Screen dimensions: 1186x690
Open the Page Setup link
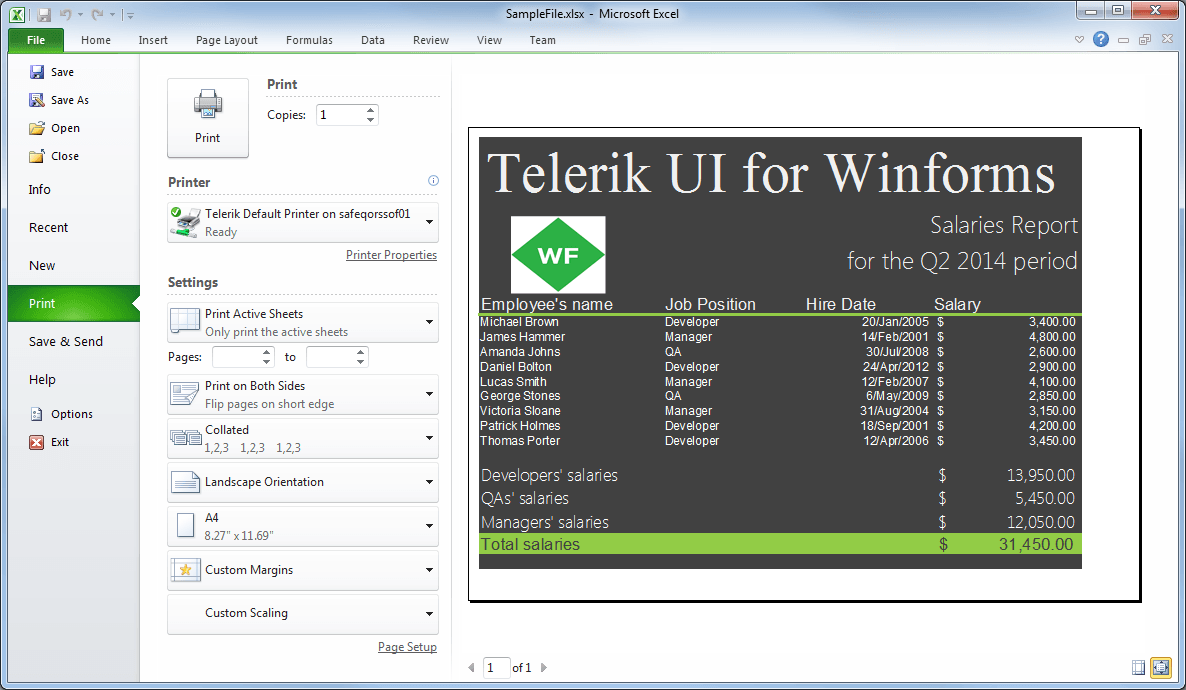pyautogui.click(x=407, y=647)
